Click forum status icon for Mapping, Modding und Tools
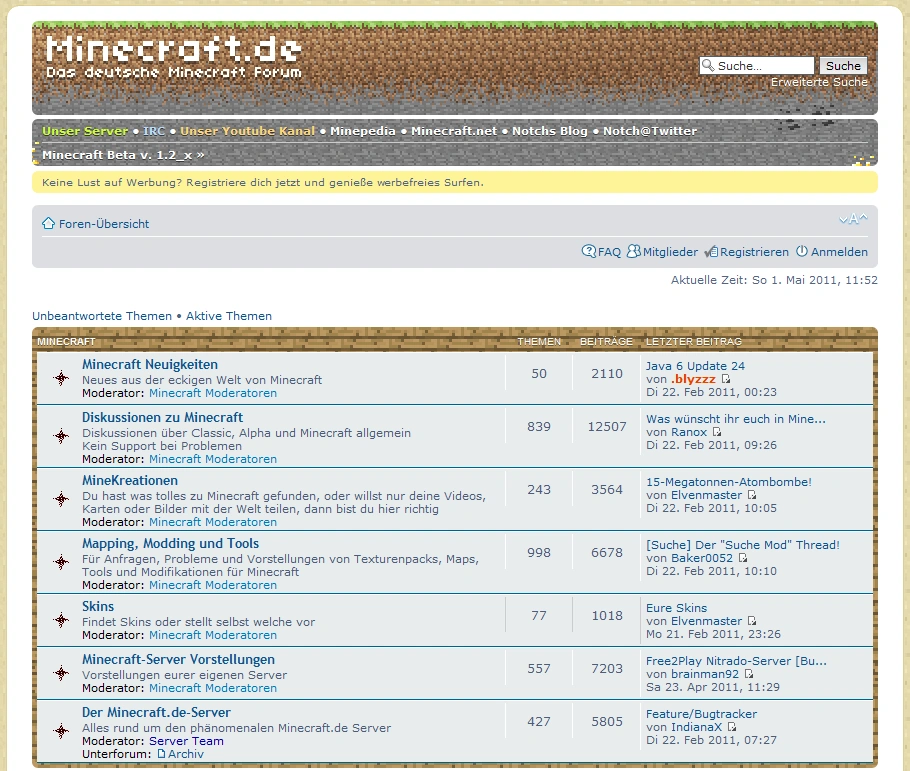This screenshot has width=910, height=771. coord(61,562)
